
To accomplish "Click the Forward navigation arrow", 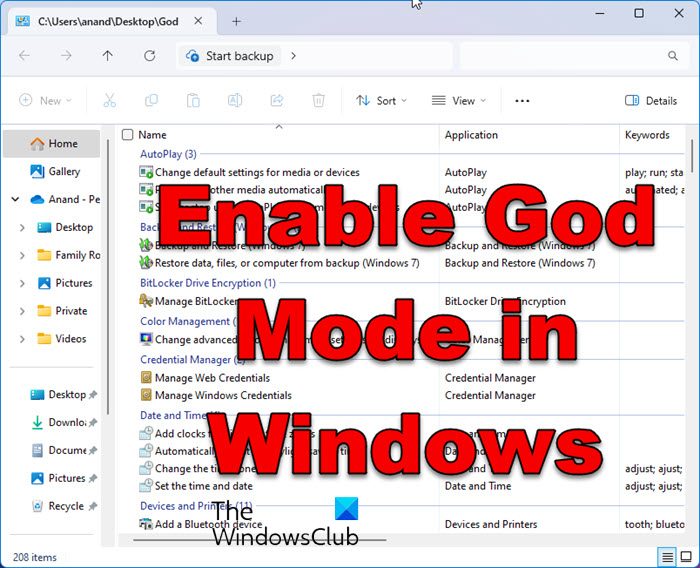I will point(66,56).
